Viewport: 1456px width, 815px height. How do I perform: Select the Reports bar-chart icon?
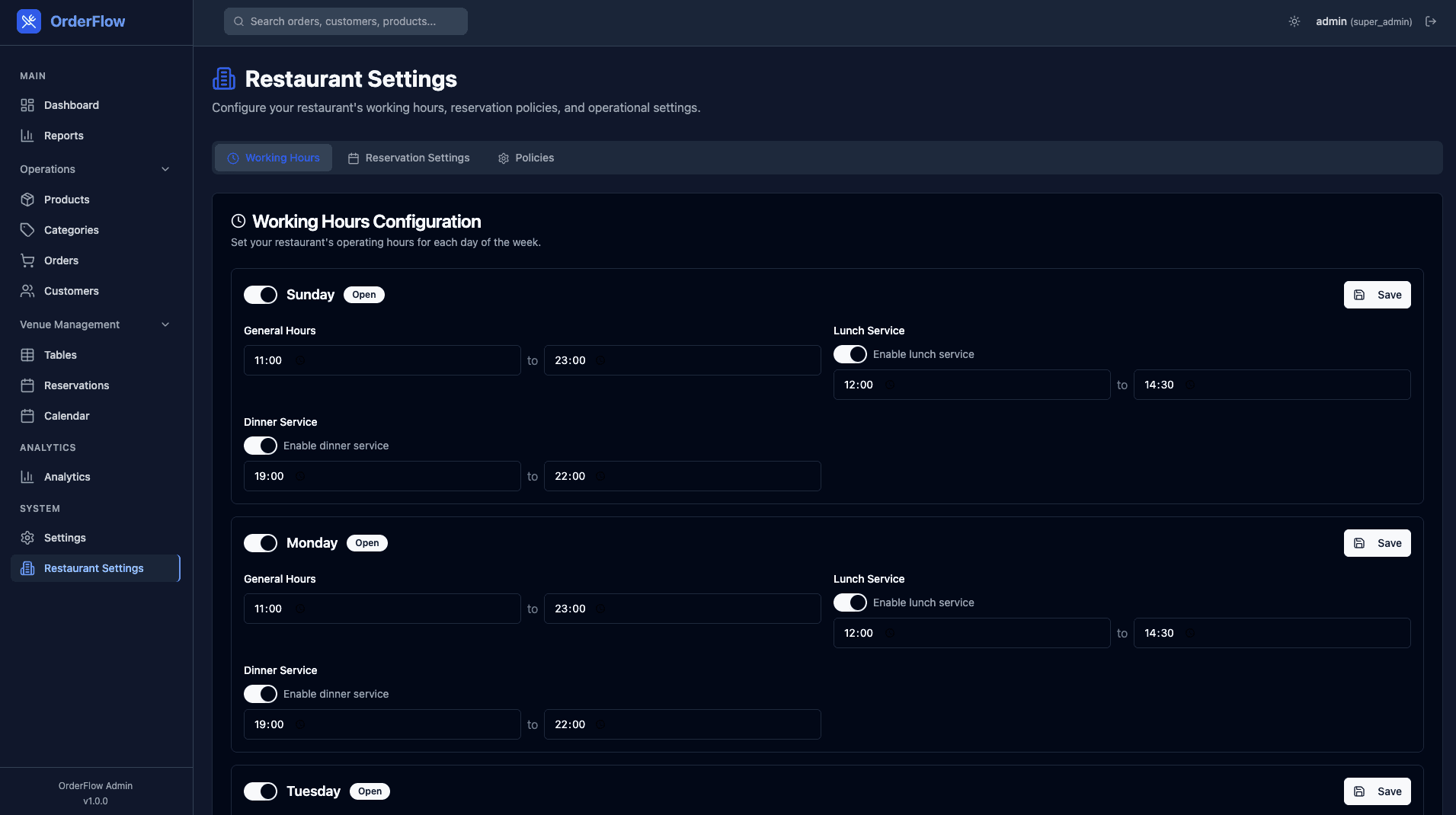point(27,135)
